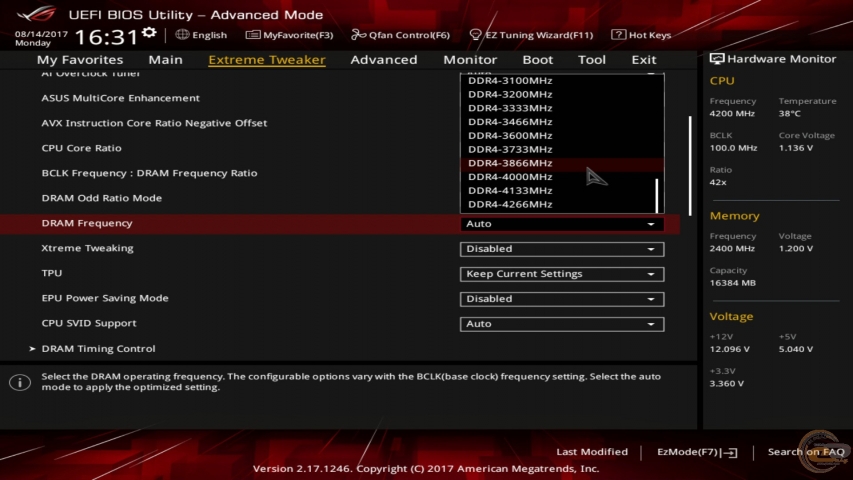Viewport: 853px width, 480px height.
Task: Go to the Boot tab
Action: point(537,59)
